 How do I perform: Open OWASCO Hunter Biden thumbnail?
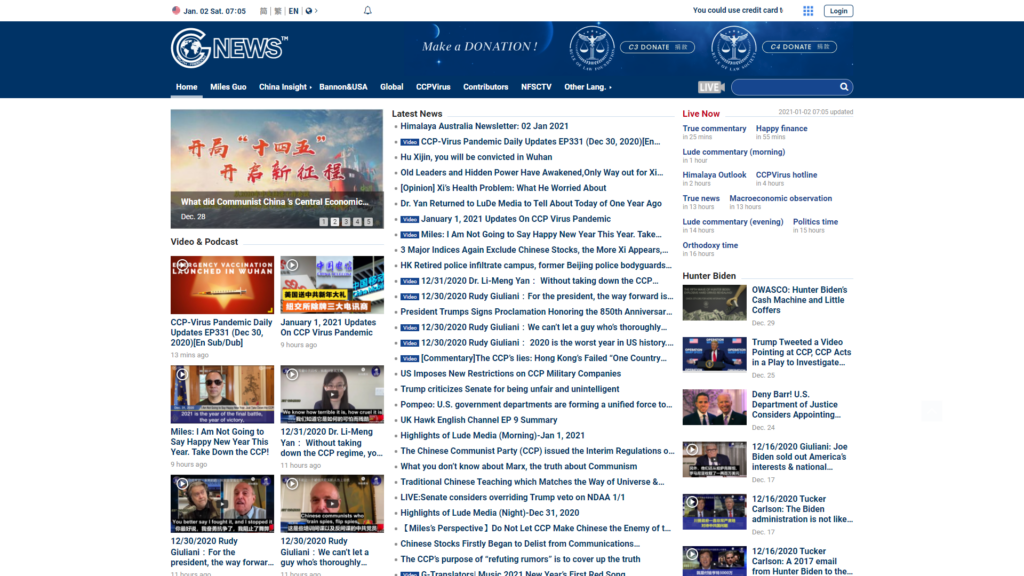pyautogui.click(x=714, y=302)
